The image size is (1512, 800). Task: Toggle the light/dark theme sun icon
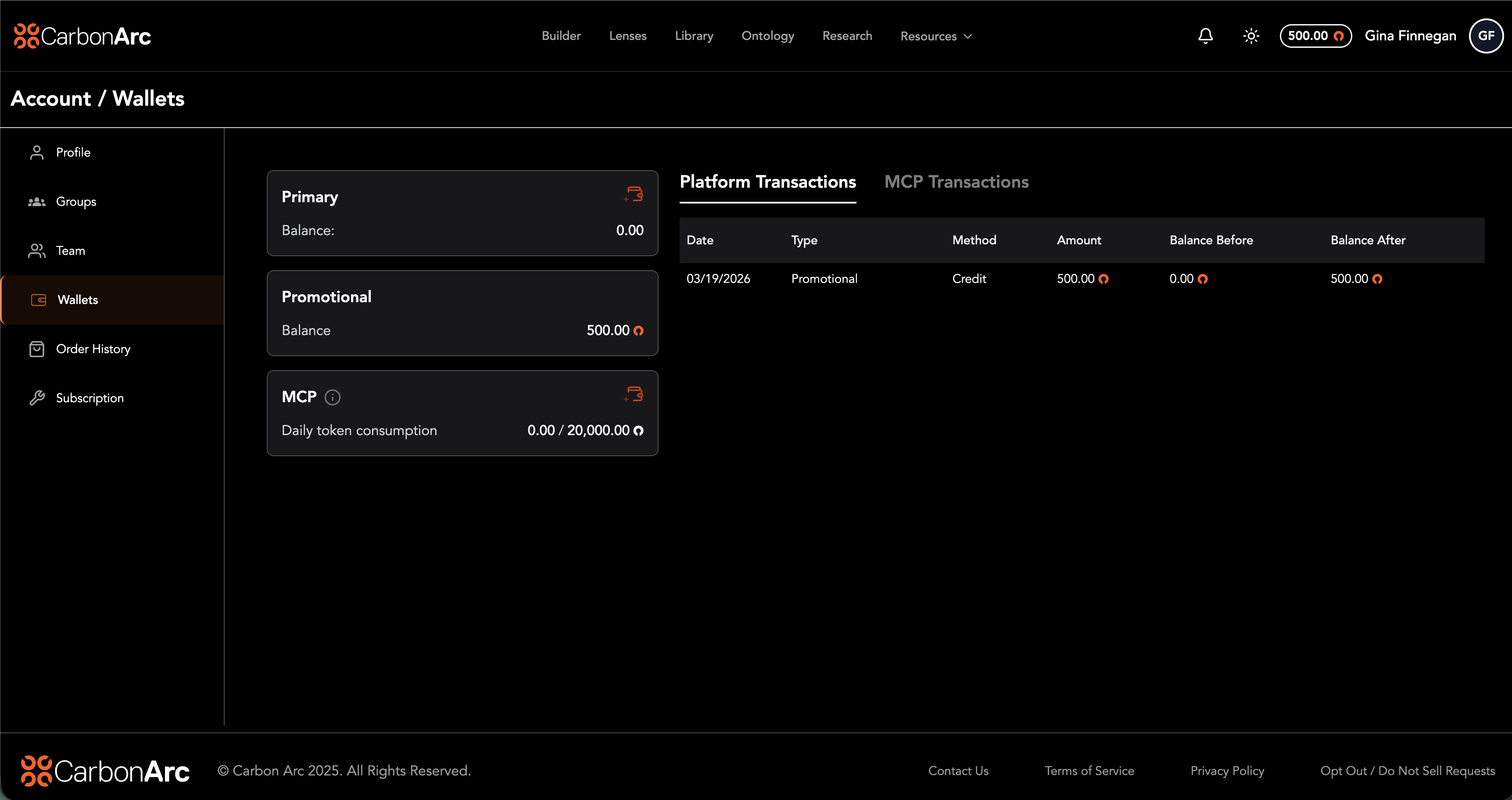click(1251, 36)
